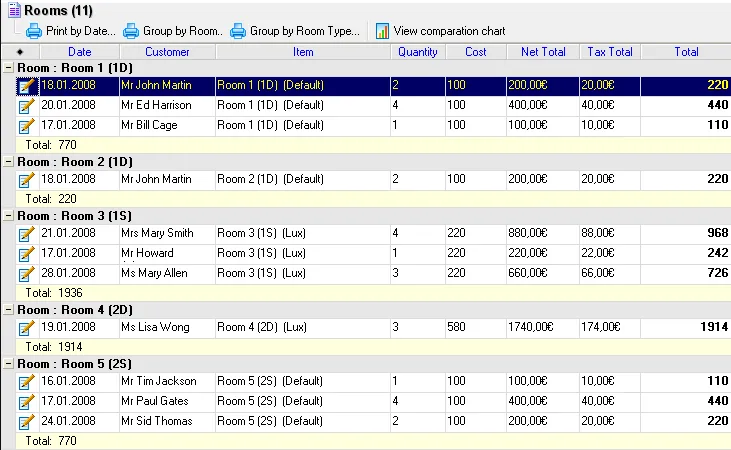Open edit icon for Mrs Mary Smith row
Image resolution: width=731 pixels, height=450 pixels.
[27, 235]
